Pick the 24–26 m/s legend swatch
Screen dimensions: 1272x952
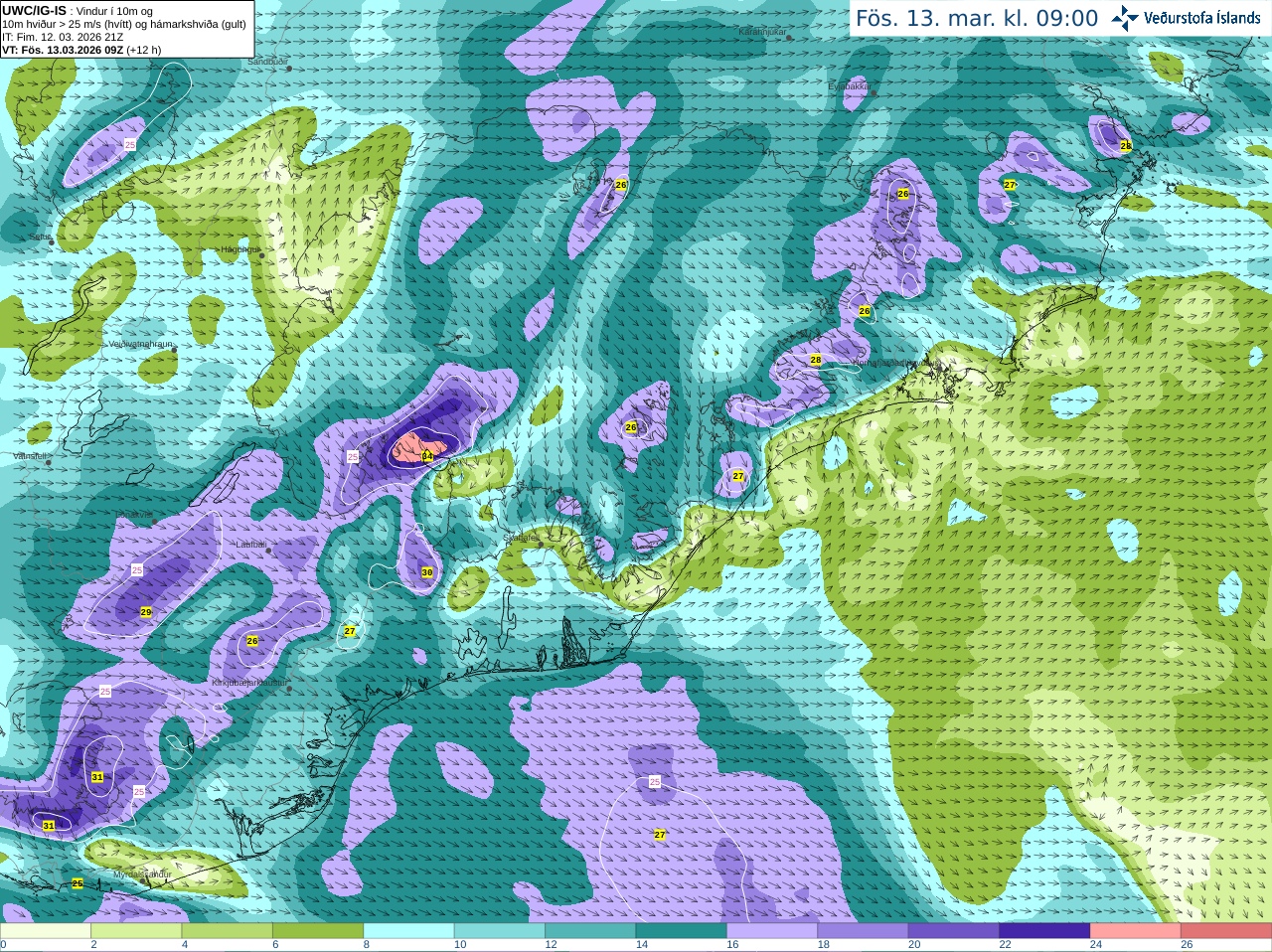pos(1136,931)
